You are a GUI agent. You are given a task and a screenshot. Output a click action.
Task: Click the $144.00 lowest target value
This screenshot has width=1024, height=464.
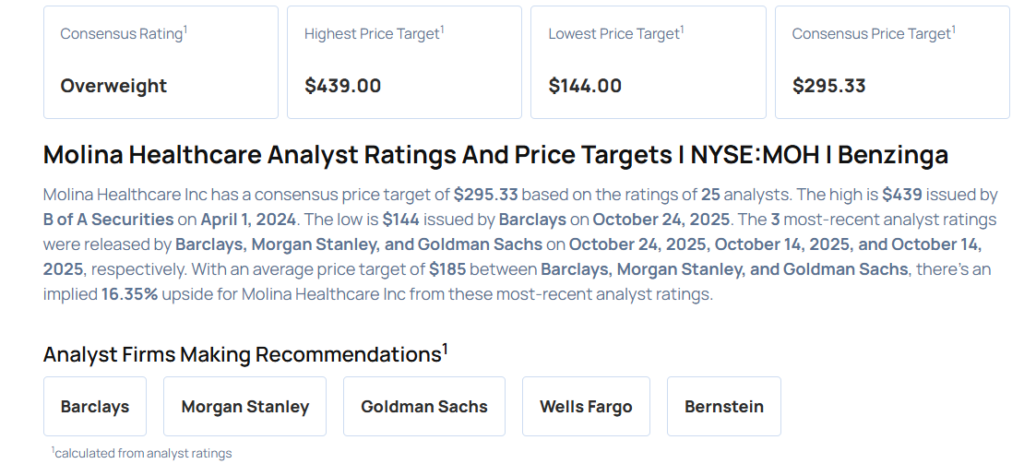coord(585,86)
